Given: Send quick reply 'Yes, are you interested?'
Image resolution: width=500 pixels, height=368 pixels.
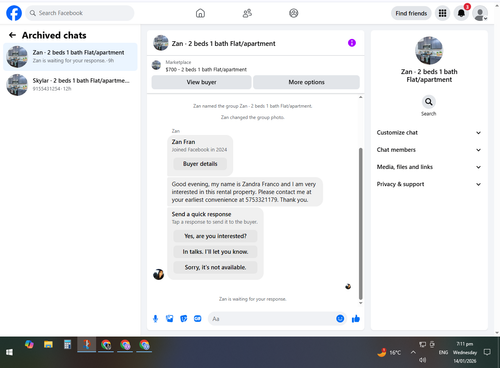Looking at the screenshot, I should pos(215,236).
